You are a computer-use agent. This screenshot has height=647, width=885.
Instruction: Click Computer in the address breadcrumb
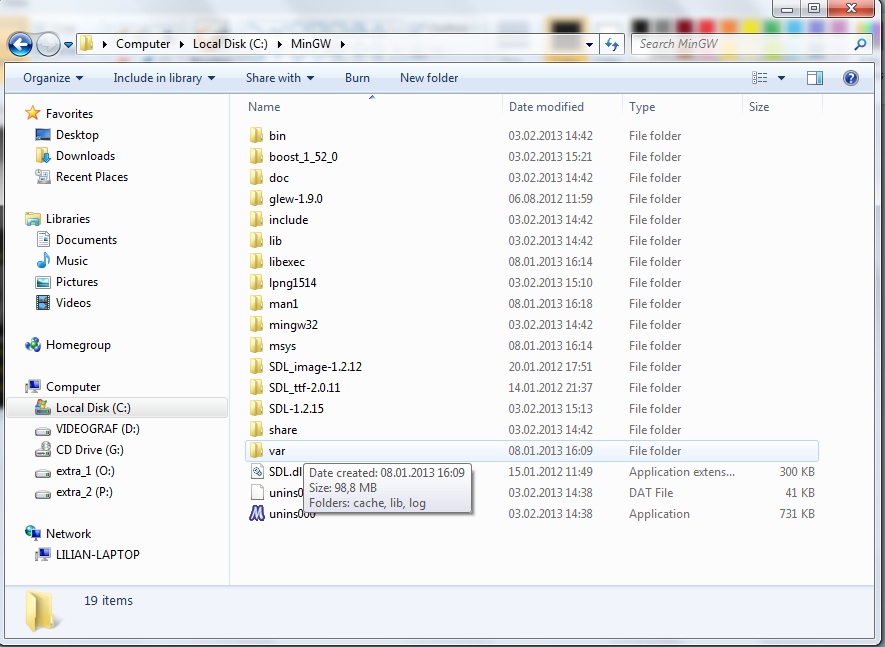[x=142, y=44]
